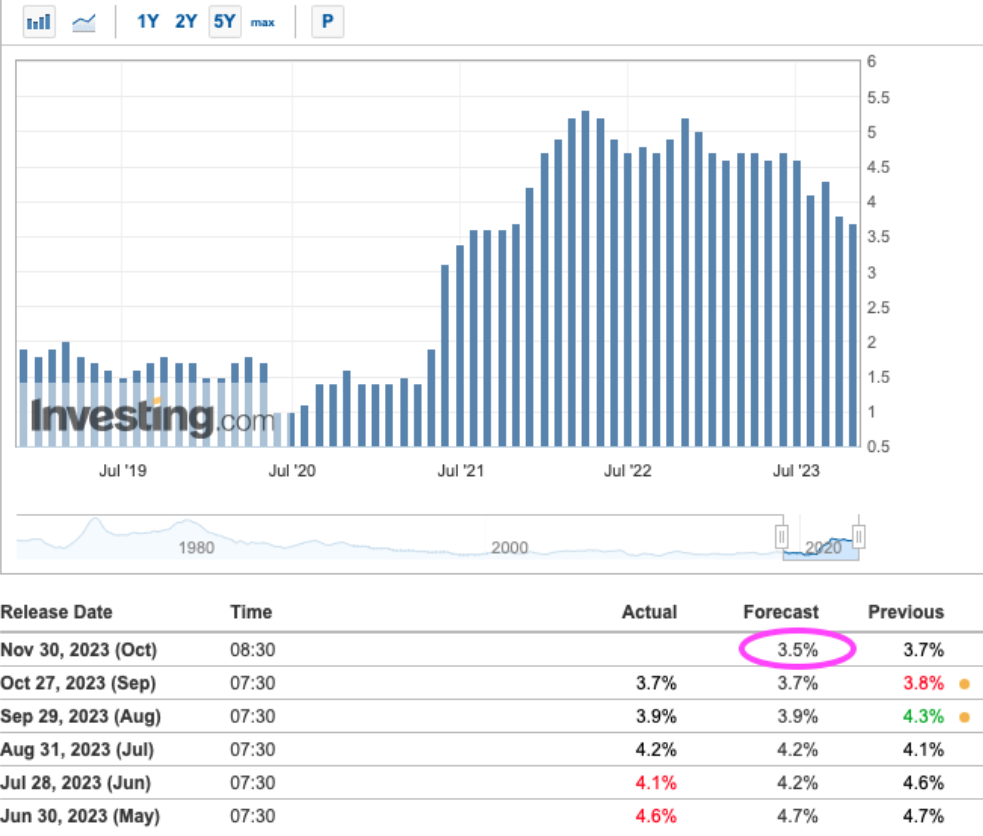Click the 4.6% previous for Jul 28
The image size is (983, 836).
point(923,783)
